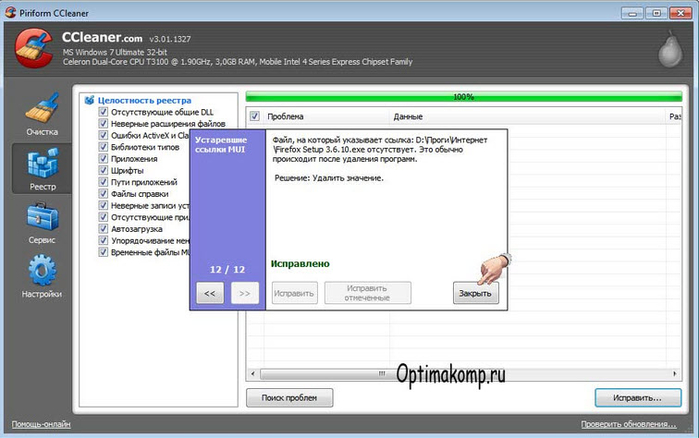Maximize the CCleaner window
The height and width of the screenshot is (438, 699).
[x=656, y=13]
